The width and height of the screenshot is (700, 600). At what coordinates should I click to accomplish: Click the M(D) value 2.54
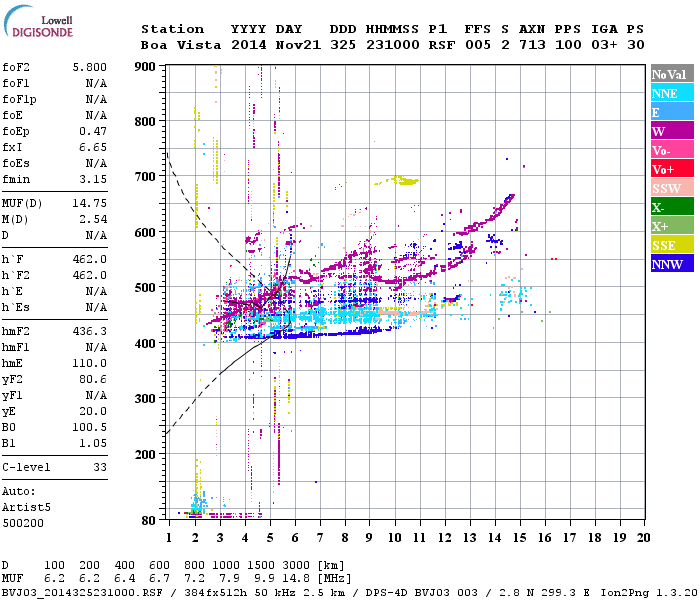coord(93,219)
